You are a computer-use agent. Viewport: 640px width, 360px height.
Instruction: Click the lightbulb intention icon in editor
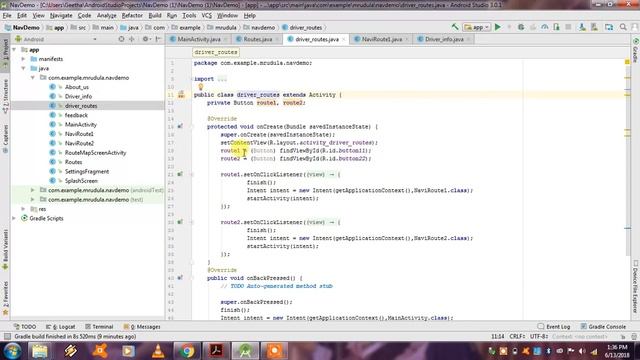coord(200,87)
